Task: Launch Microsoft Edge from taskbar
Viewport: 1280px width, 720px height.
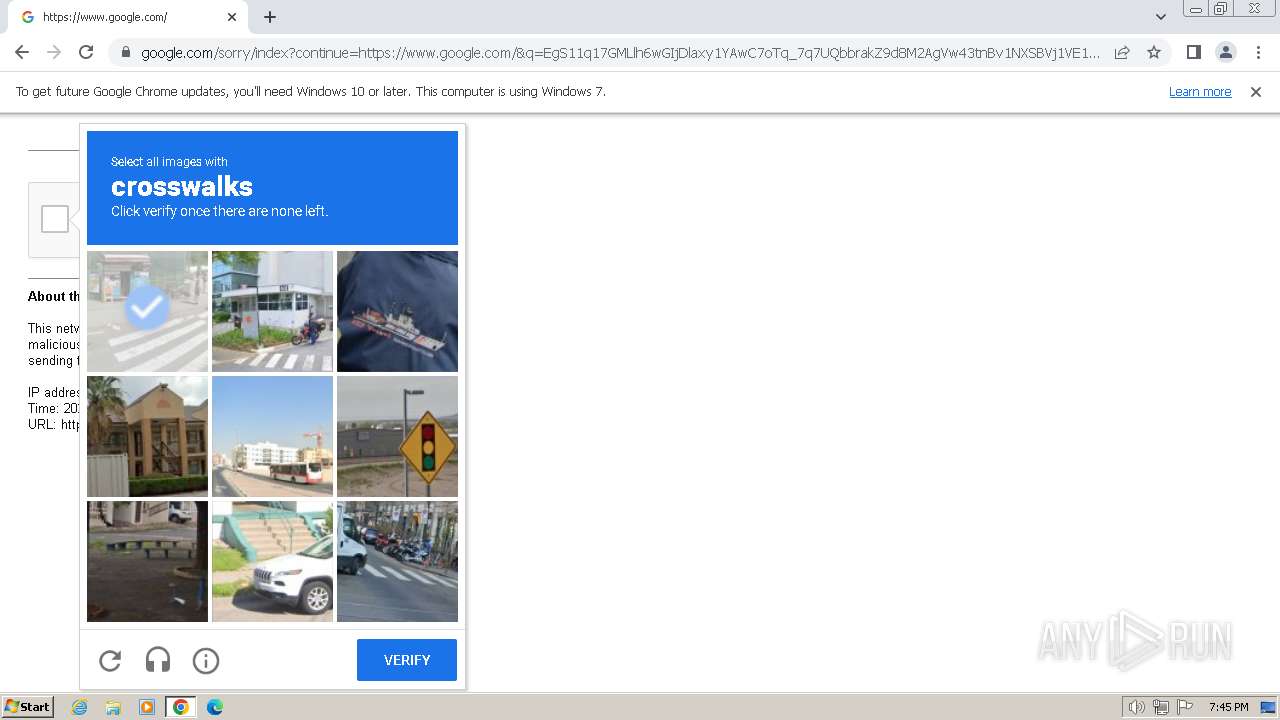Action: [215, 707]
